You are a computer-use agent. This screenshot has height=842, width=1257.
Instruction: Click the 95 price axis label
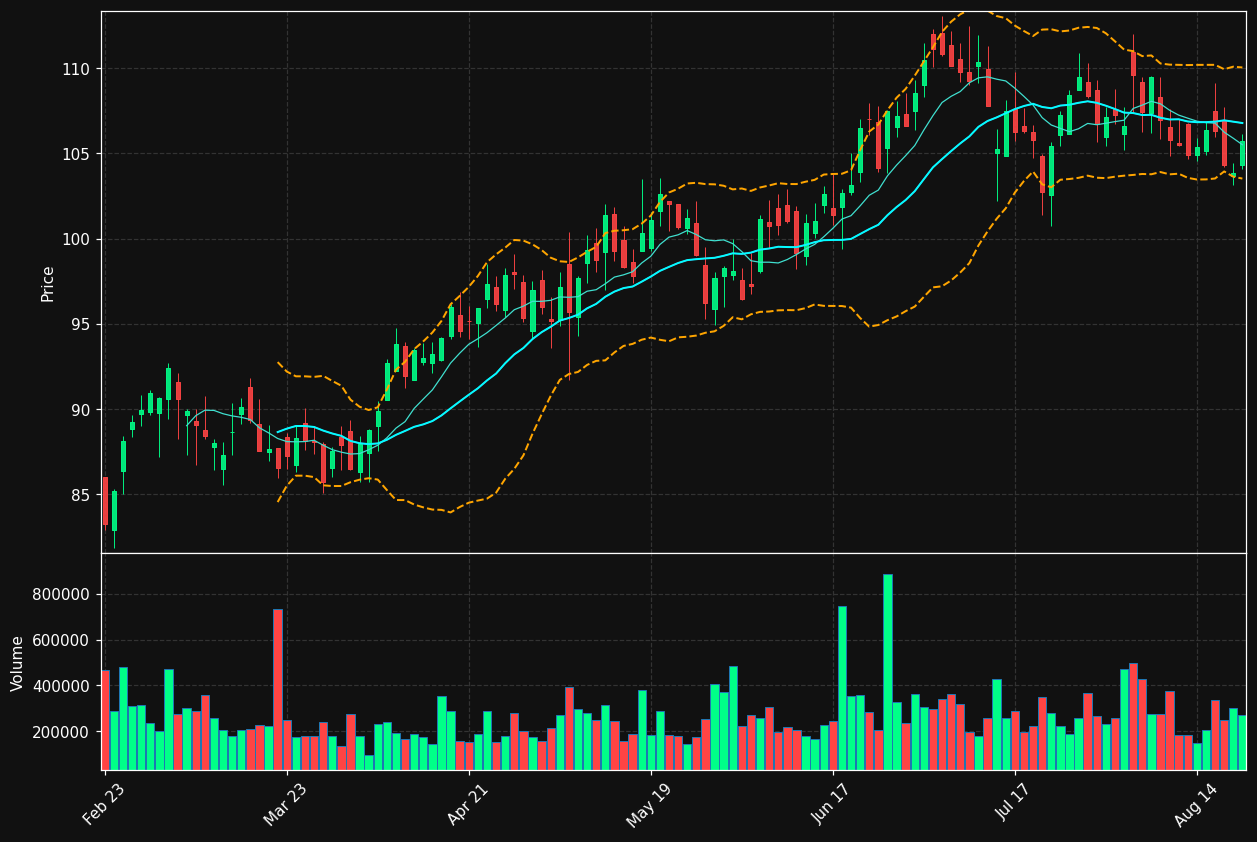(x=81, y=325)
